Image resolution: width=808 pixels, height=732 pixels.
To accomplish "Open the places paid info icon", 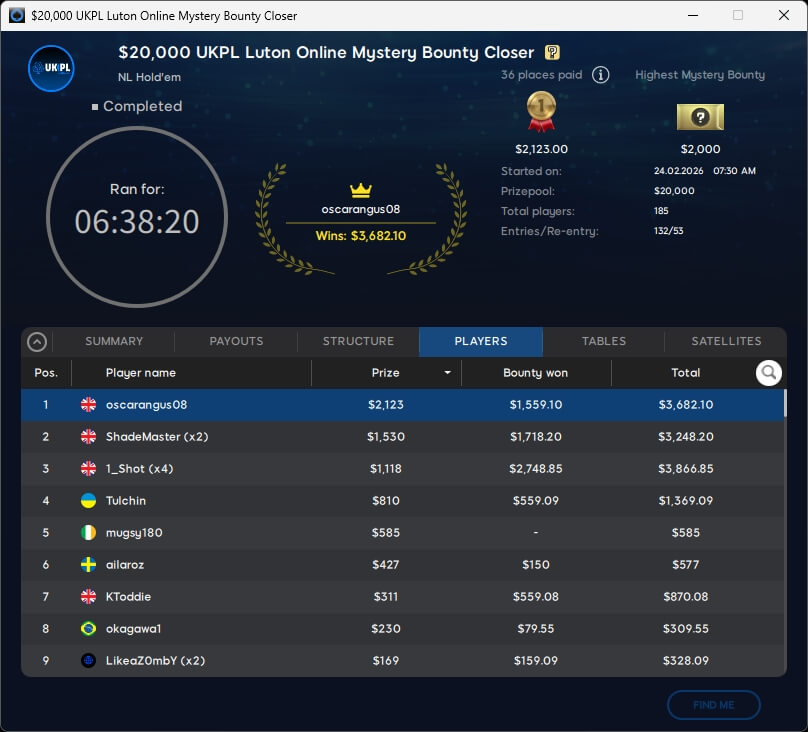I will click(600, 75).
